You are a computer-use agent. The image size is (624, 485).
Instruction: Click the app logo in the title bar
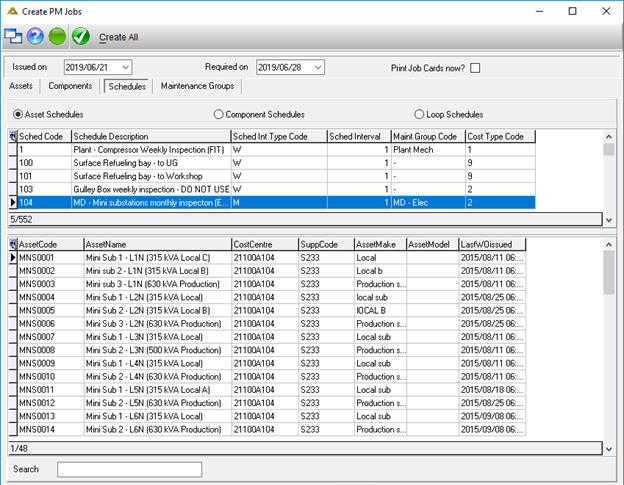pyautogui.click(x=12, y=11)
